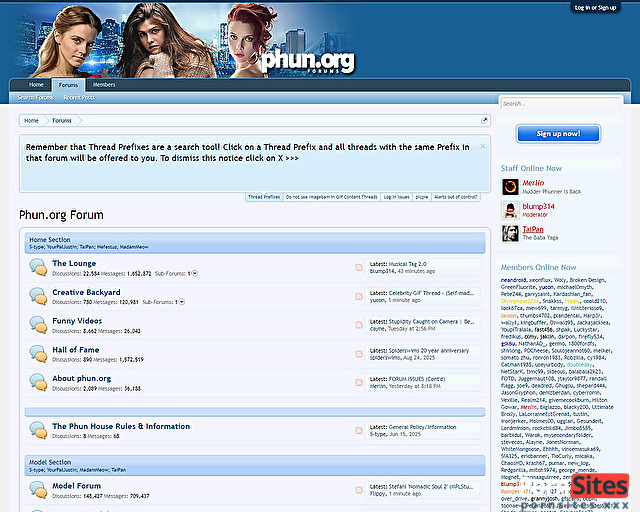Select the Forums navigation tab
Image resolution: width=640 pixels, height=512 pixels.
pyautogui.click(x=68, y=85)
